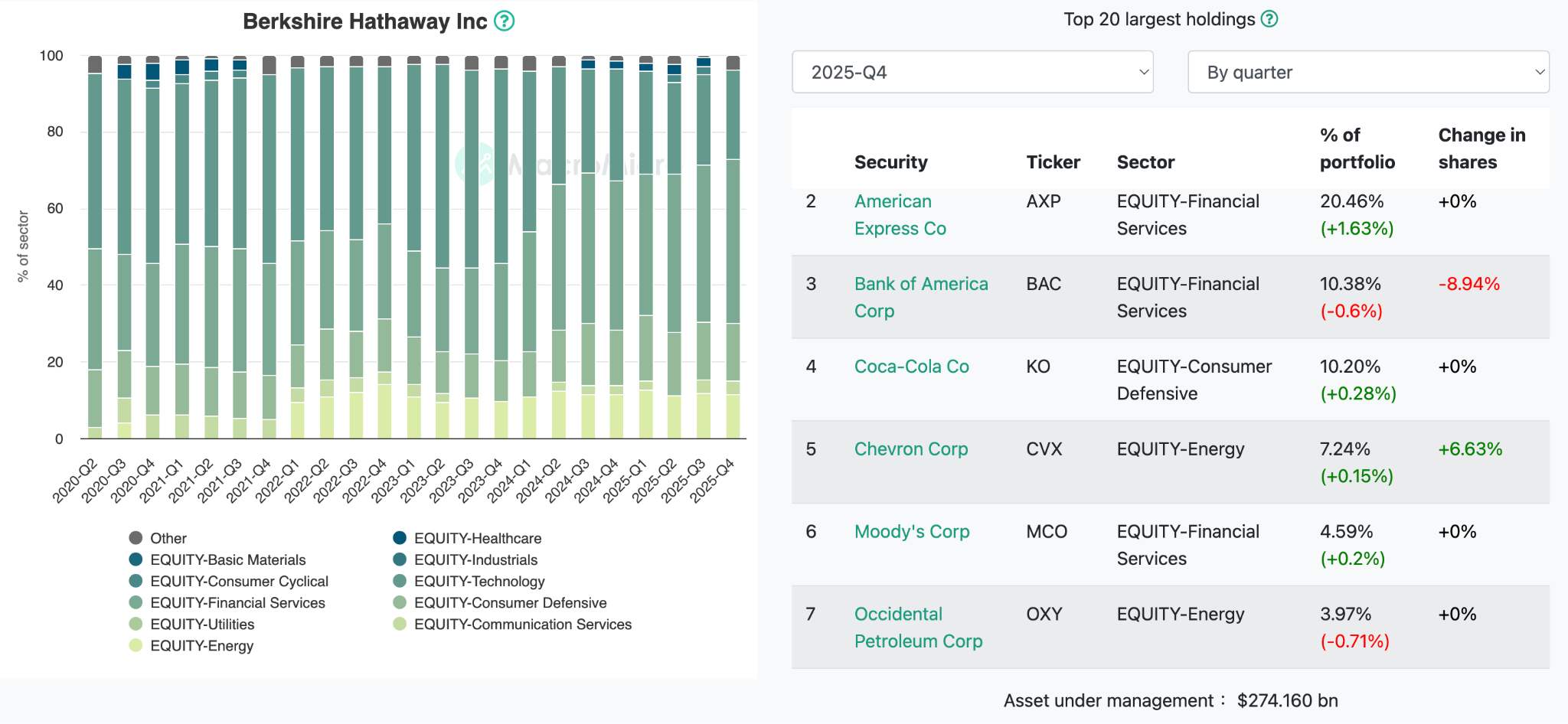Click the 2020-Q2 stacked bar
Screen dimensions: 1568x724
coord(95,246)
